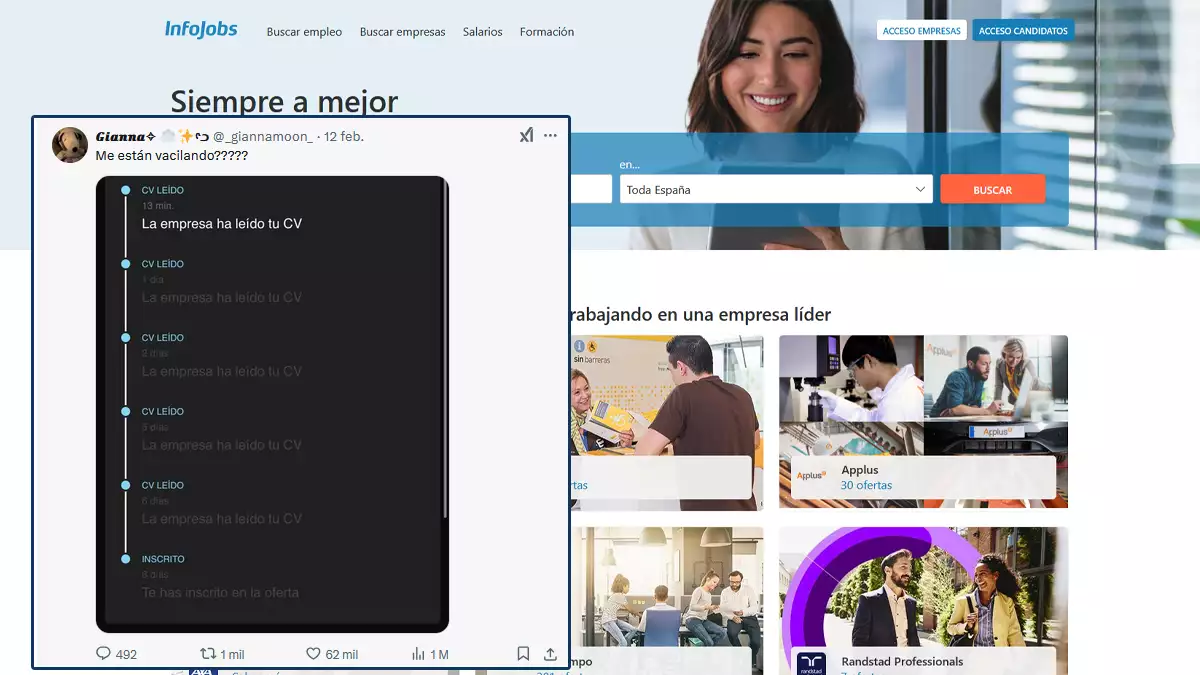This screenshot has width=1200, height=675.
Task: Click the Applus company name
Action: click(860, 470)
